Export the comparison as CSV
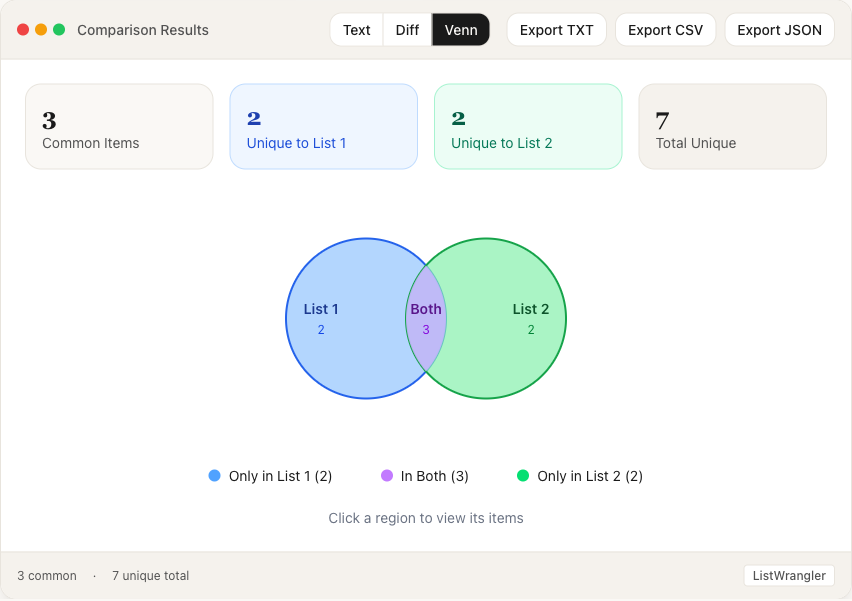 (x=665, y=30)
